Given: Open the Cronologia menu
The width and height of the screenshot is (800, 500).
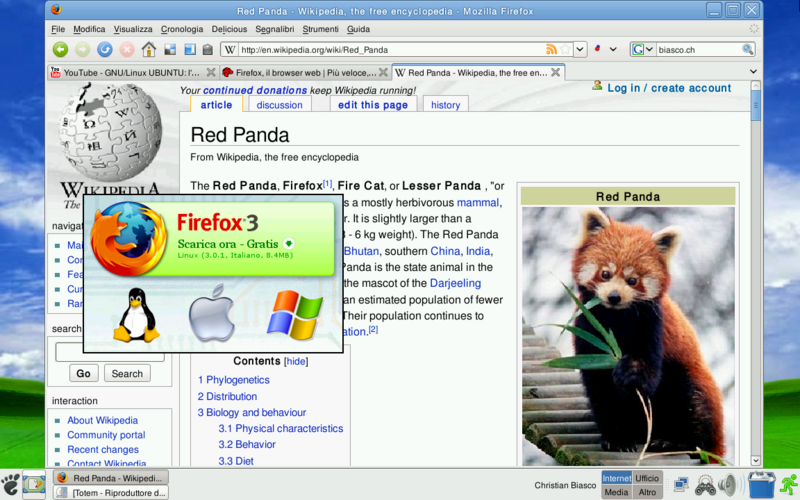Looking at the screenshot, I should click(182, 29).
